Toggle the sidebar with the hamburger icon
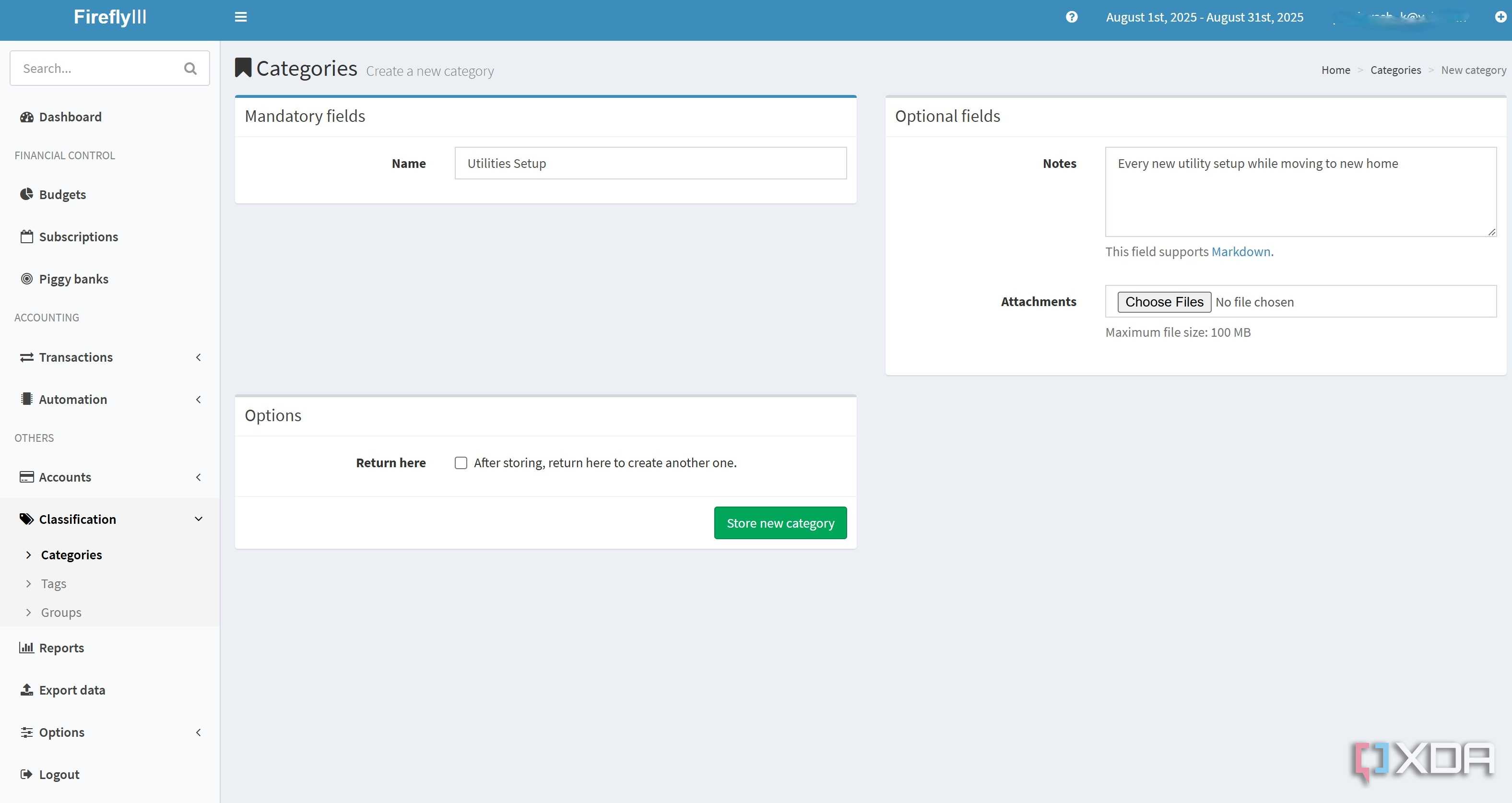The height and width of the screenshot is (803, 1512). pos(241,17)
